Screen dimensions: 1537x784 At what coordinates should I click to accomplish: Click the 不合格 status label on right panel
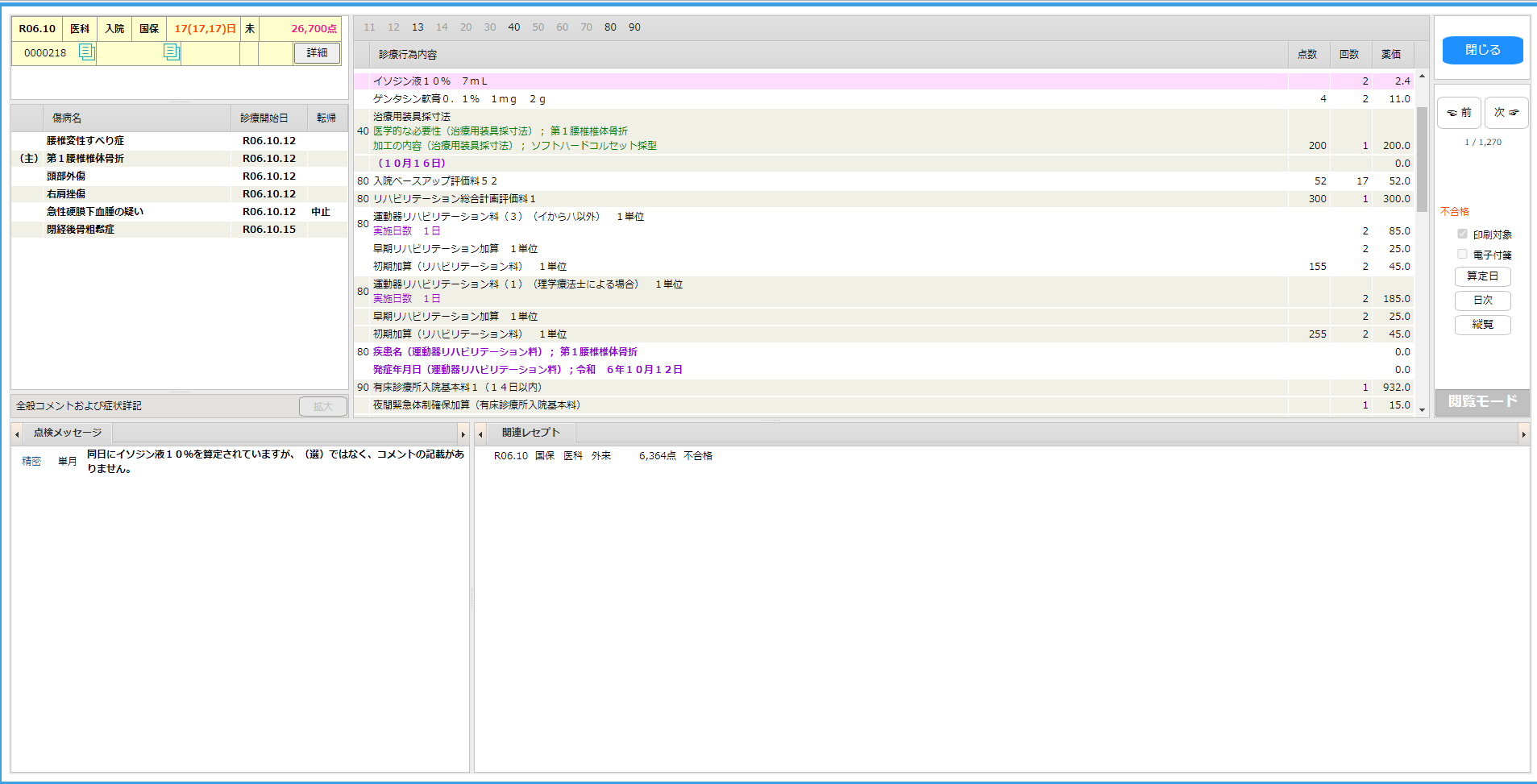(x=1455, y=212)
